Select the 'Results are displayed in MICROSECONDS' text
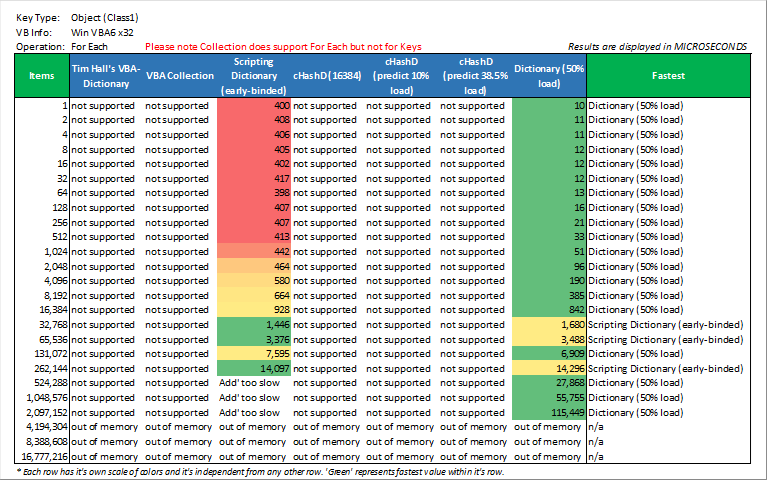 point(657,47)
